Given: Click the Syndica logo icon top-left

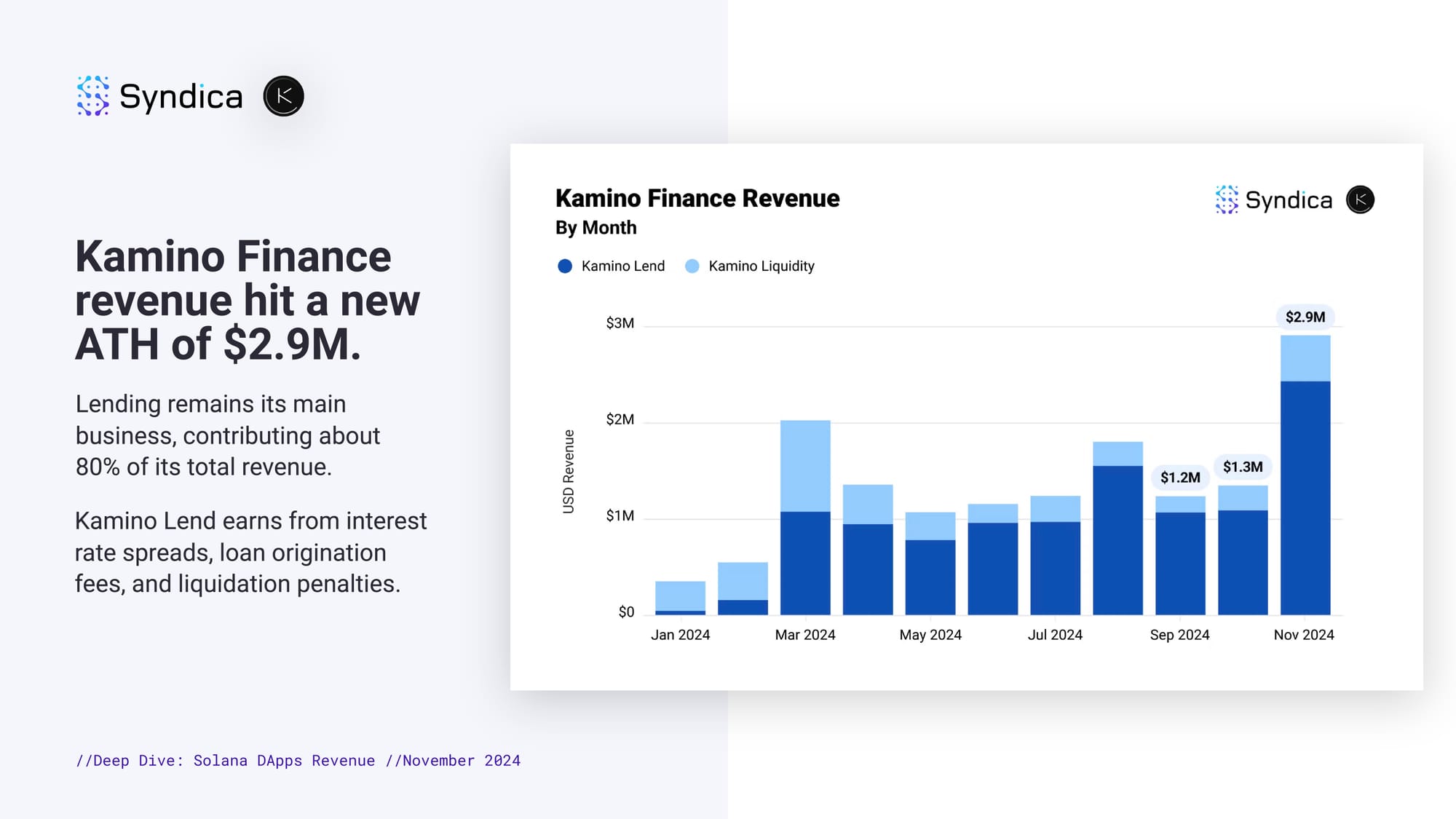Looking at the screenshot, I should (92, 95).
